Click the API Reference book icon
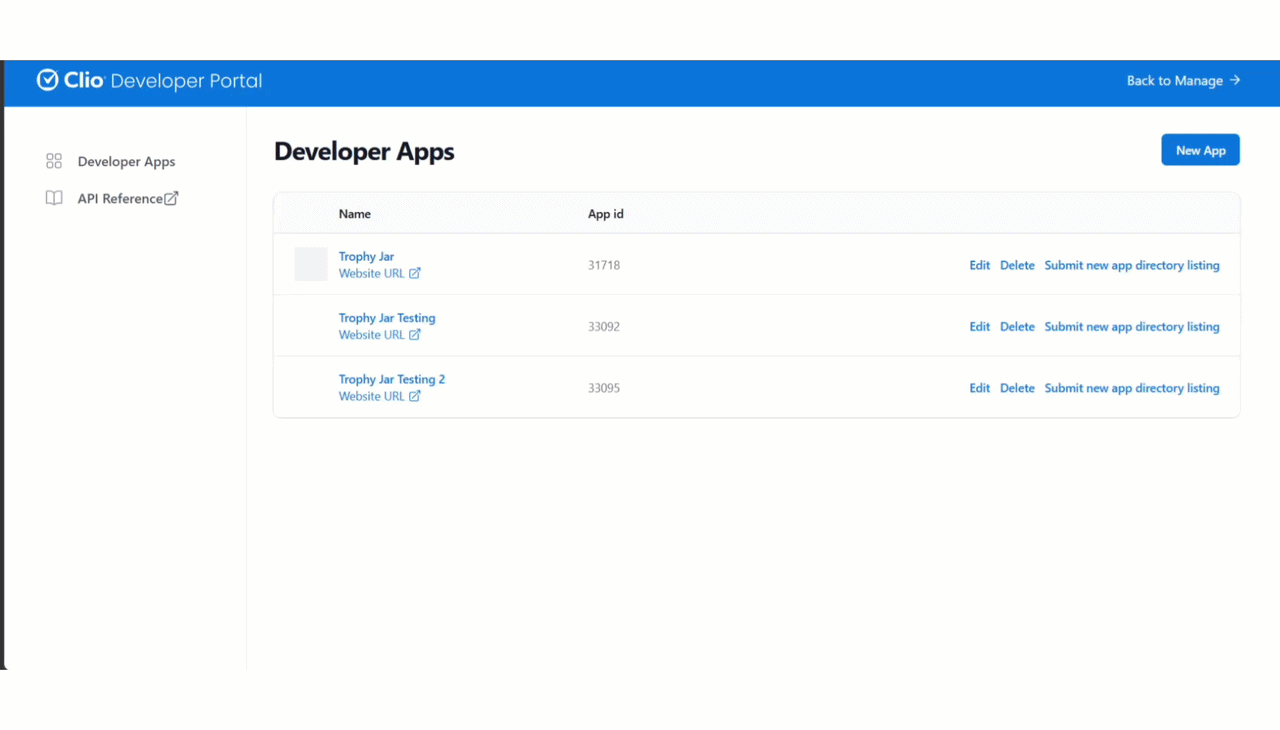The width and height of the screenshot is (1280, 730). [x=54, y=198]
